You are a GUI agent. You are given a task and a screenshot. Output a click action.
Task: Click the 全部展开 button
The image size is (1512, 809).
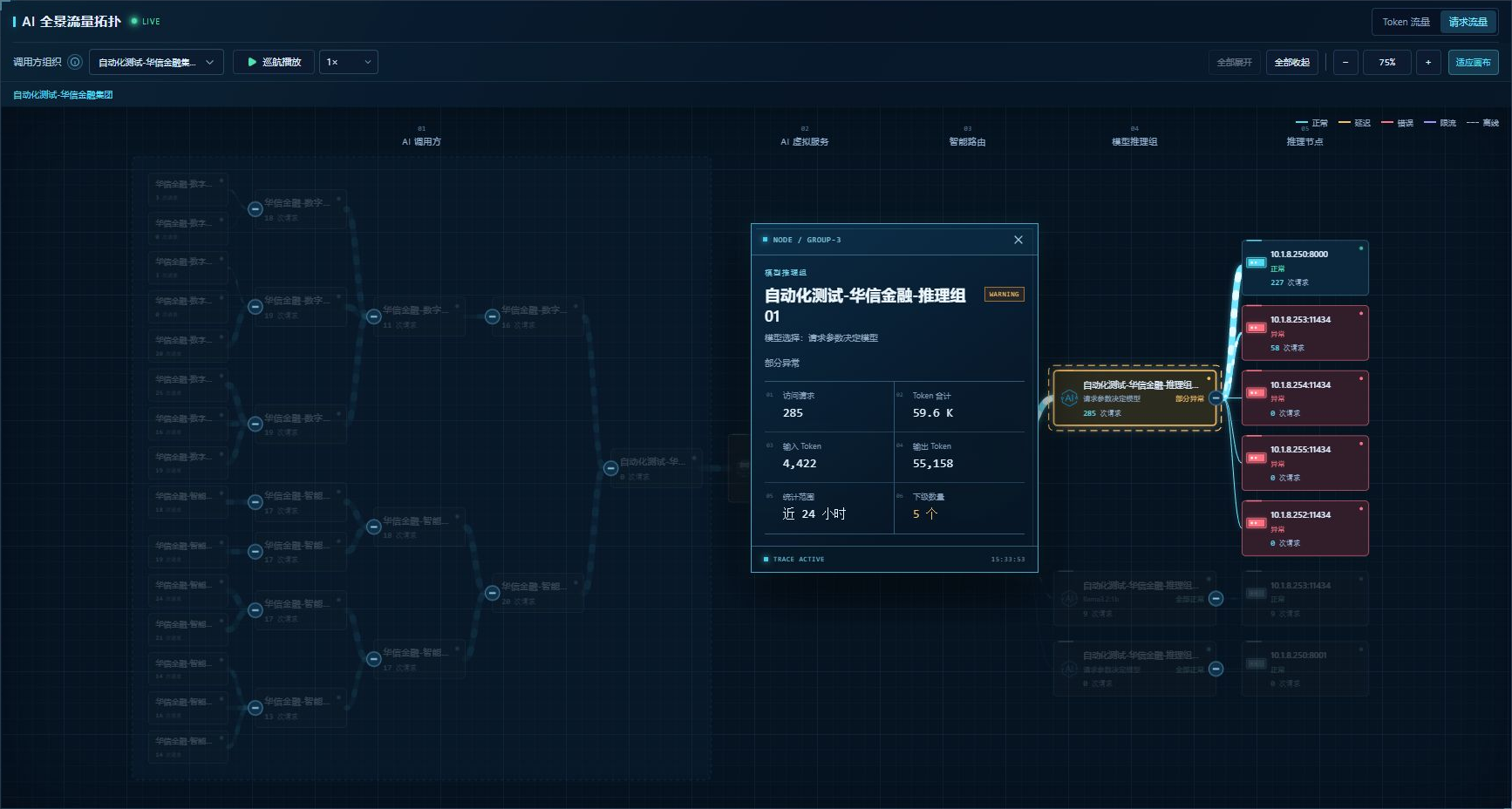pos(1234,62)
